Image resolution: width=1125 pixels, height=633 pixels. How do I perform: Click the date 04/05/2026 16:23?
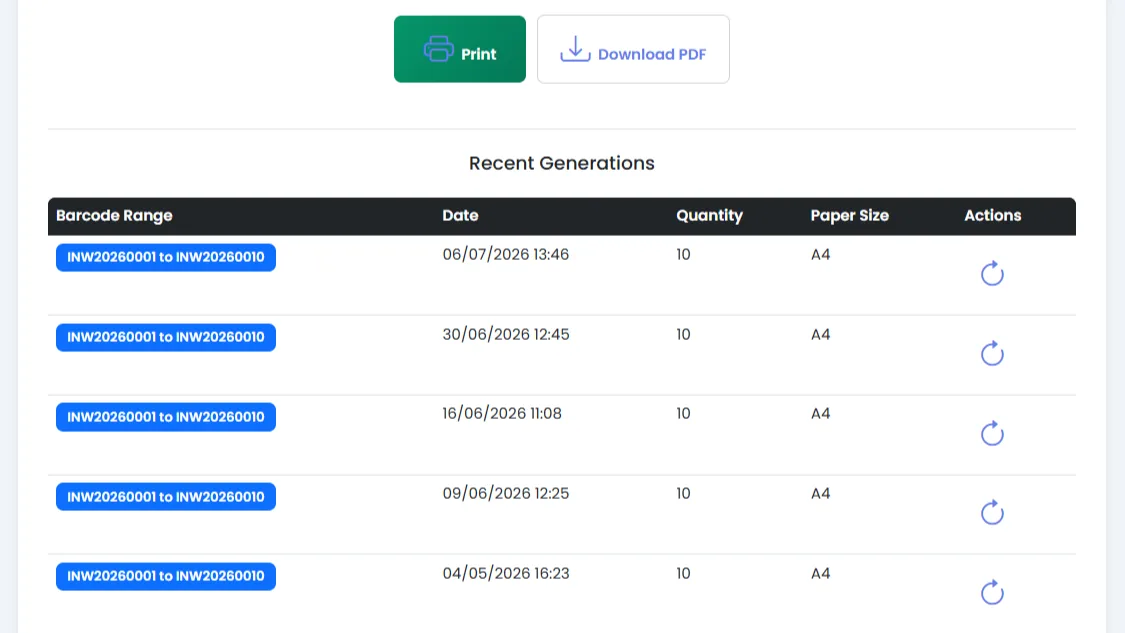(506, 573)
